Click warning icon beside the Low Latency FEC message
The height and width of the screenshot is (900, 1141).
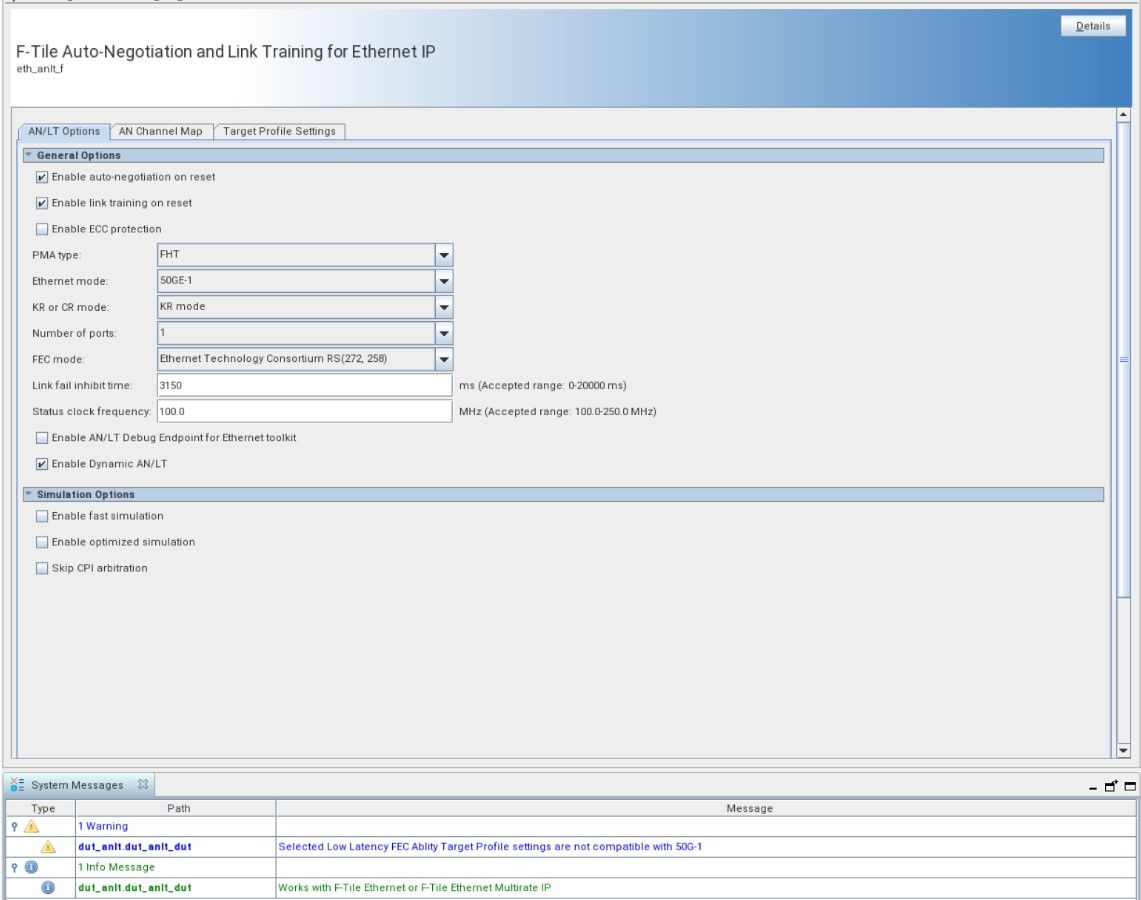coord(48,846)
